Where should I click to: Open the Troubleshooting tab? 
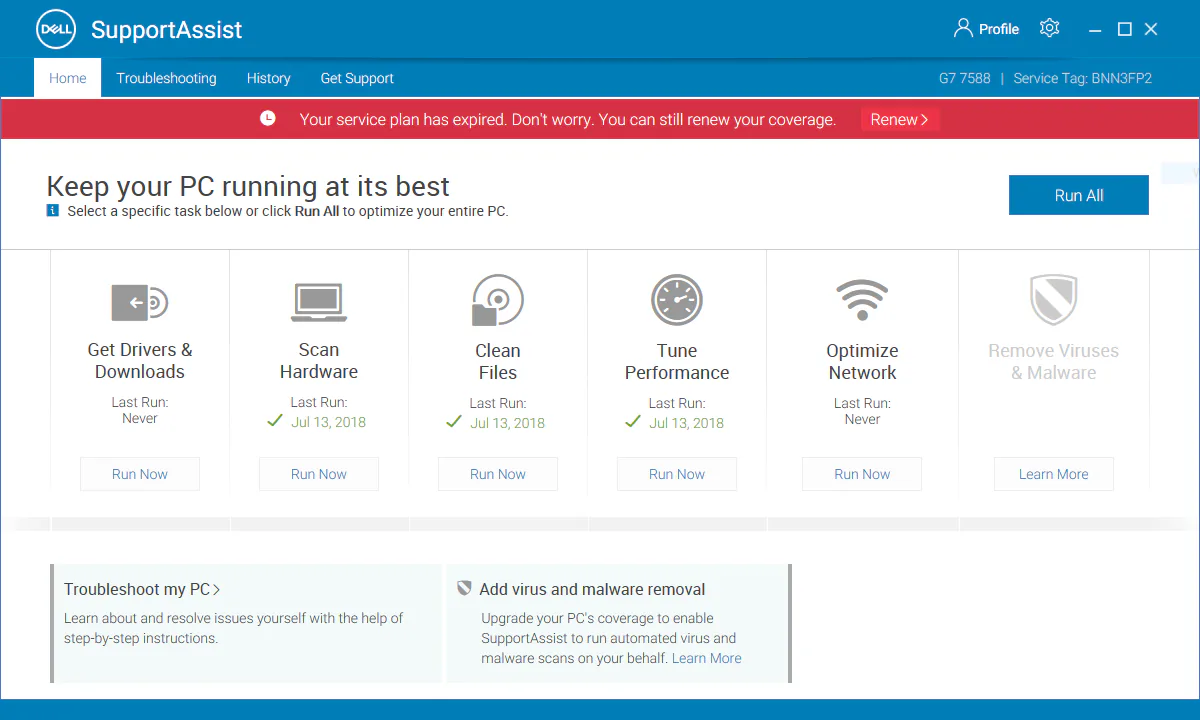[166, 78]
